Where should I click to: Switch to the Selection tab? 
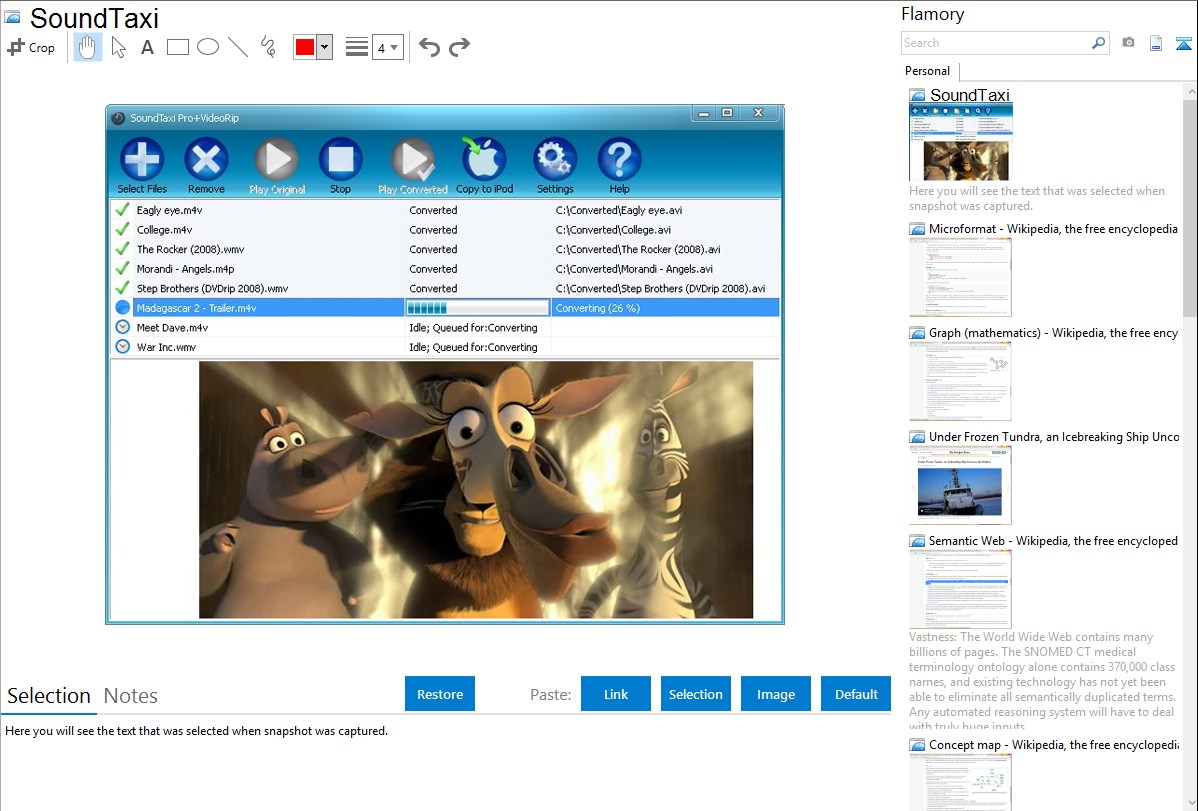point(49,696)
